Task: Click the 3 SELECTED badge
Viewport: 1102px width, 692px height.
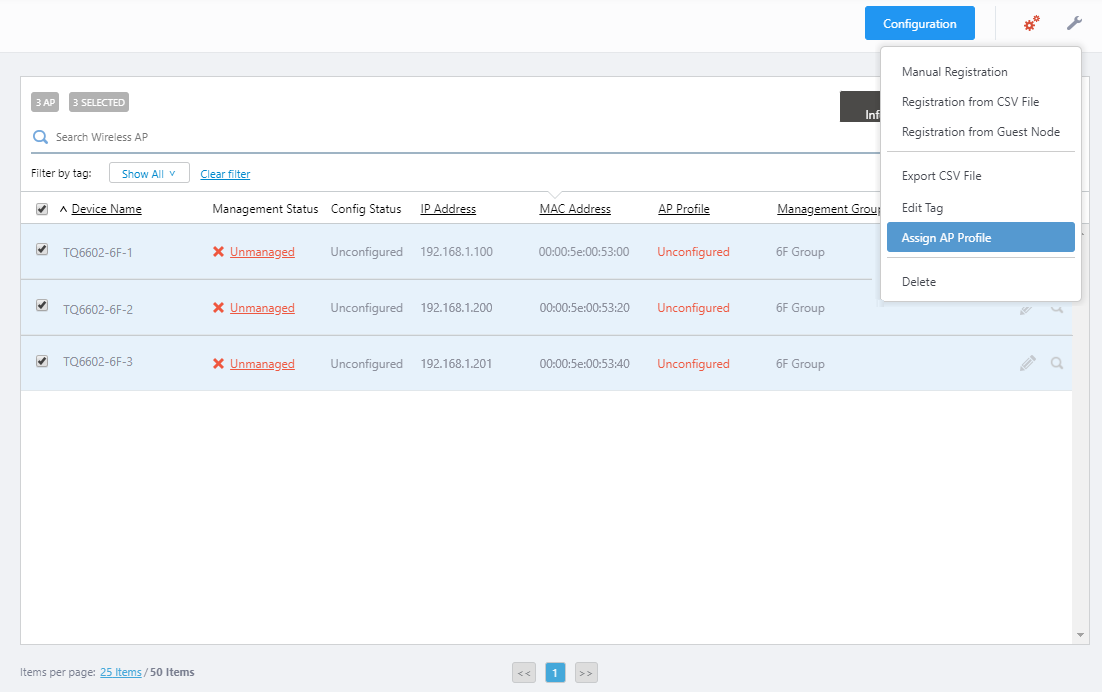Action: 99,103
